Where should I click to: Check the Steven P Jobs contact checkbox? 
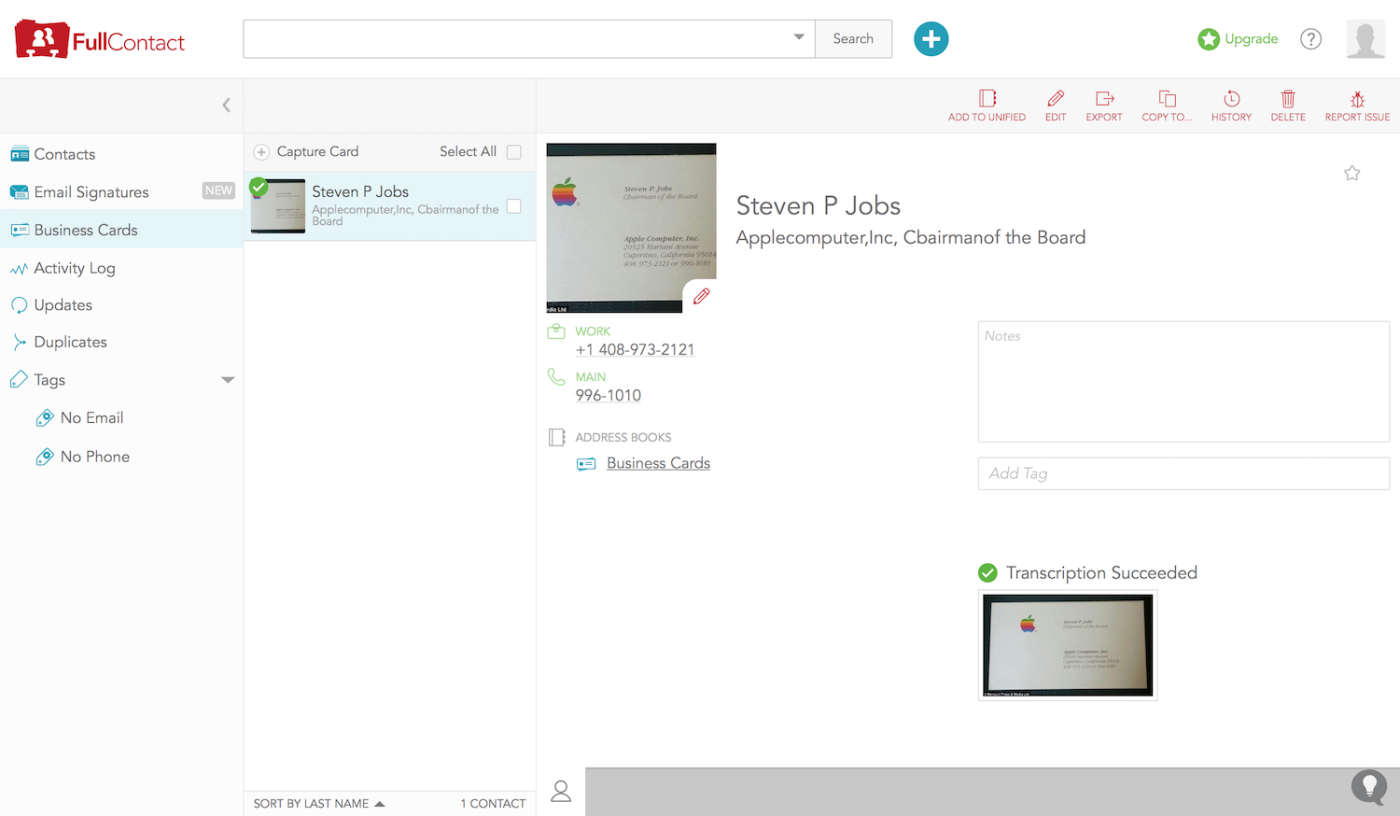point(514,206)
